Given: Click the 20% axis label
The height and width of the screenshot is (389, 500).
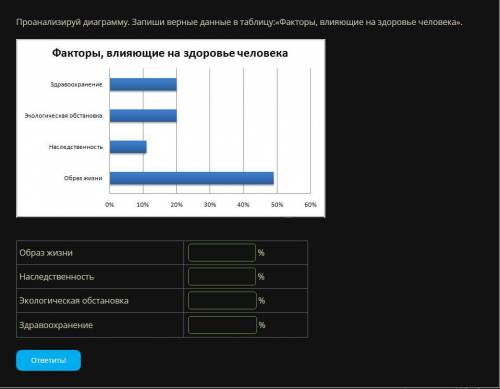Looking at the screenshot, I should click(176, 205).
